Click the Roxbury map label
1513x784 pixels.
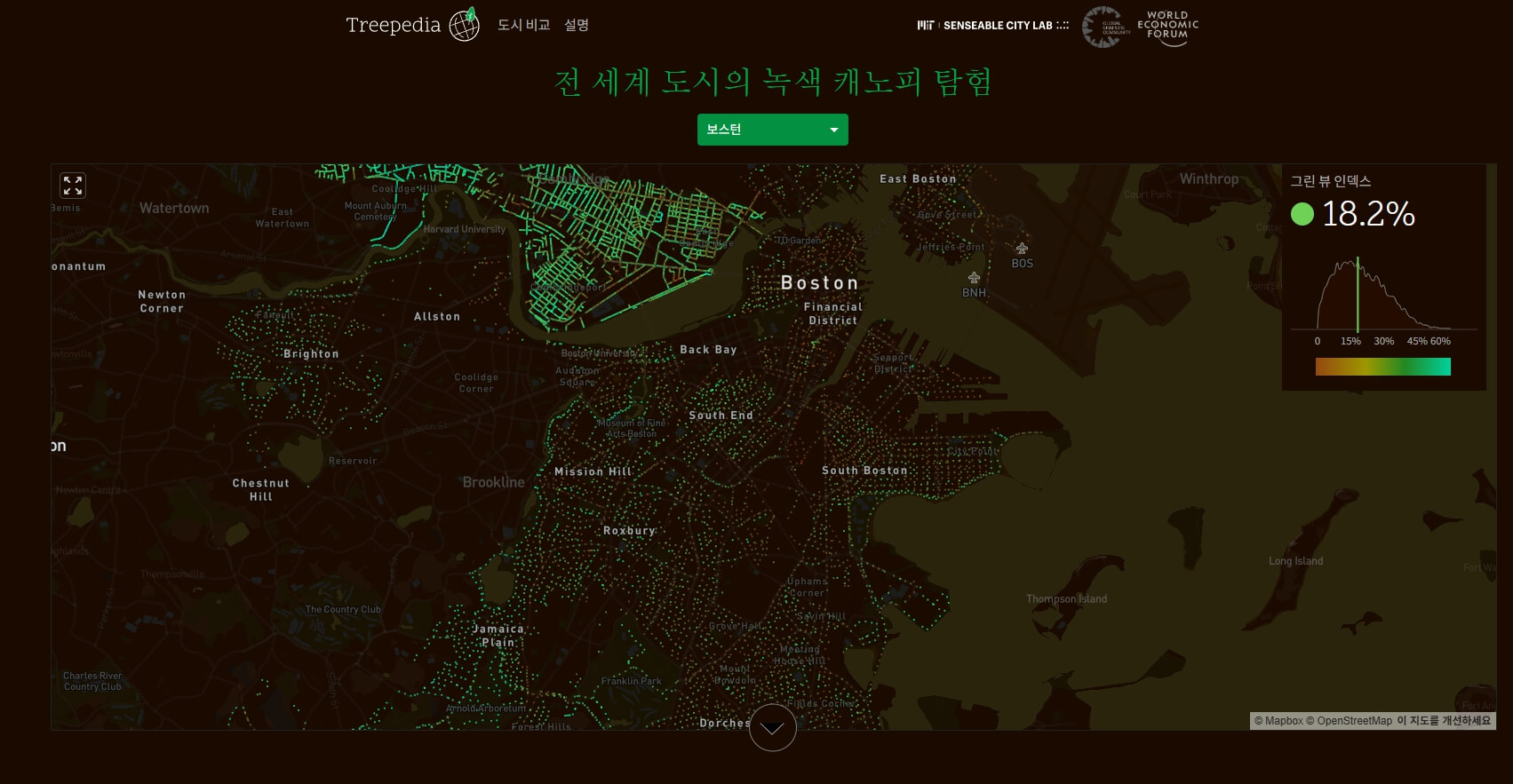click(629, 531)
